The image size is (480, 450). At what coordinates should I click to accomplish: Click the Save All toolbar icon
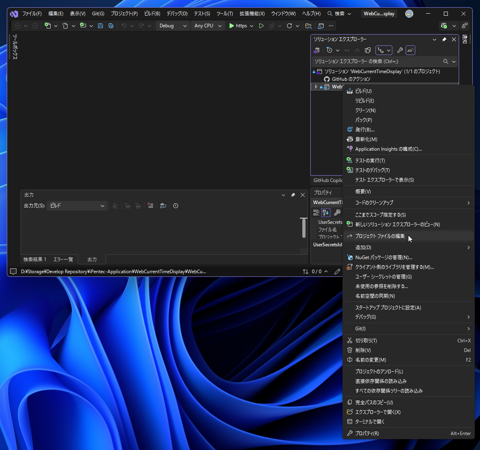(x=111, y=26)
